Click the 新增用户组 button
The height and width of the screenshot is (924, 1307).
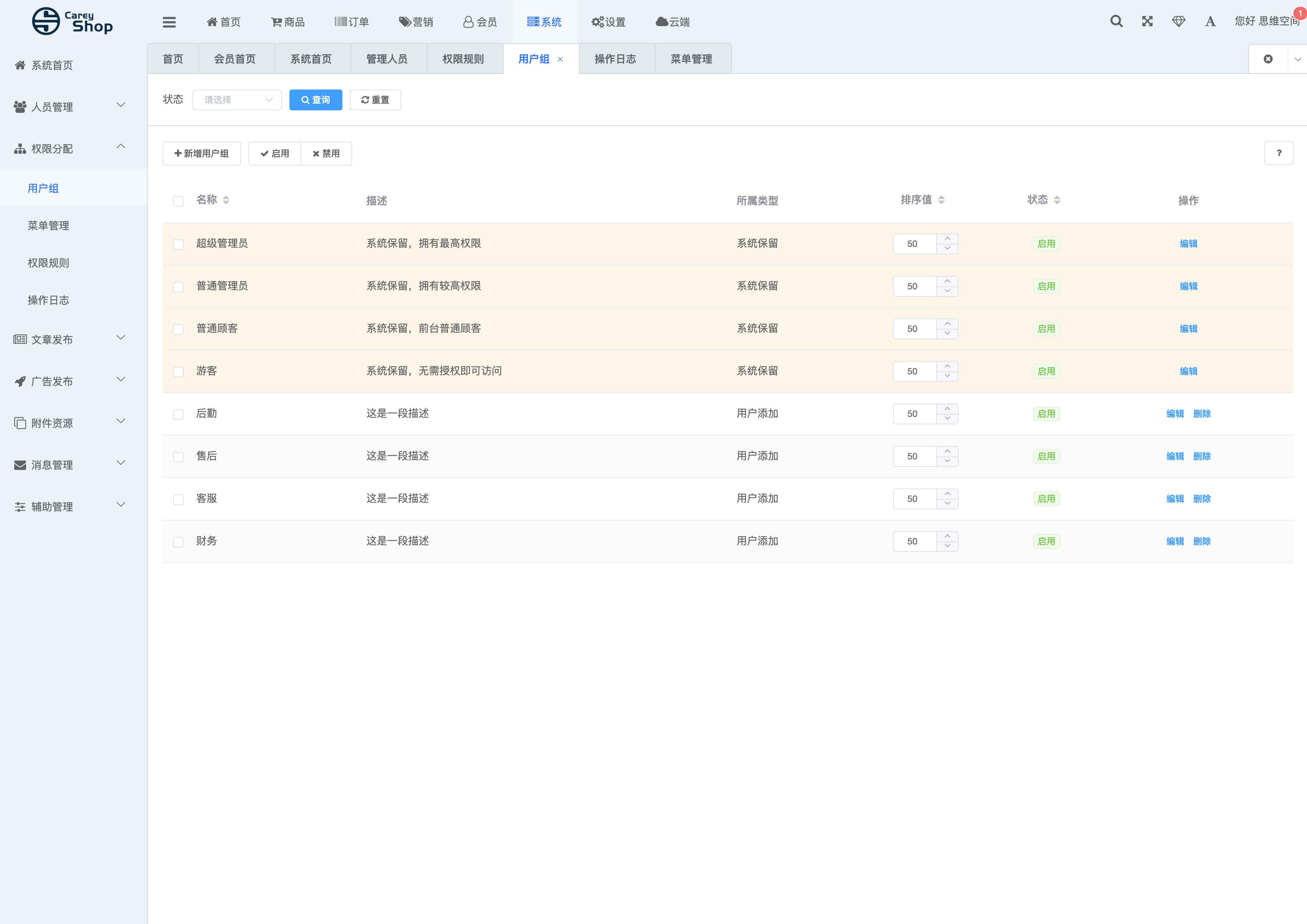click(x=201, y=153)
